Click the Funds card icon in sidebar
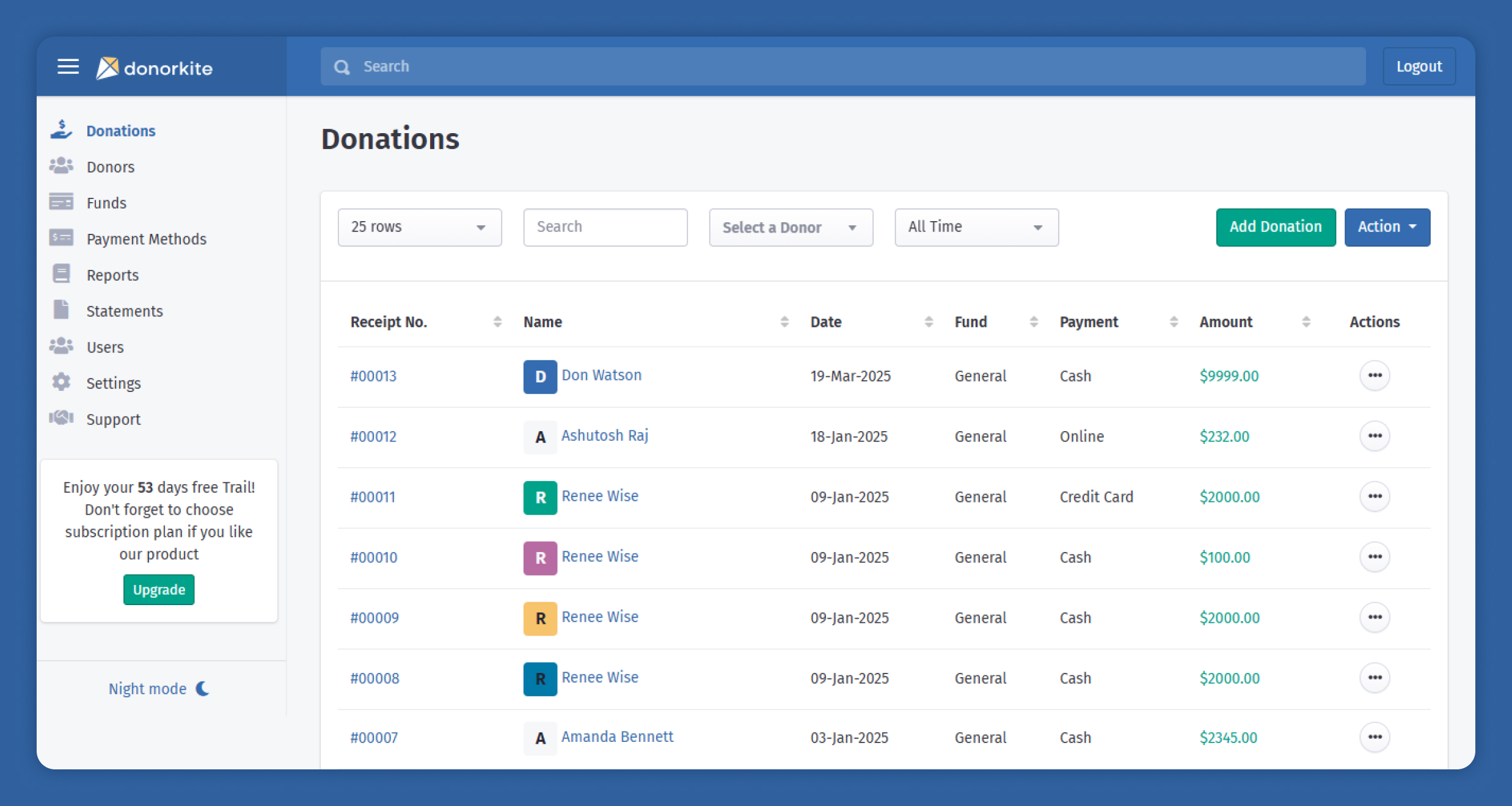 (61, 202)
